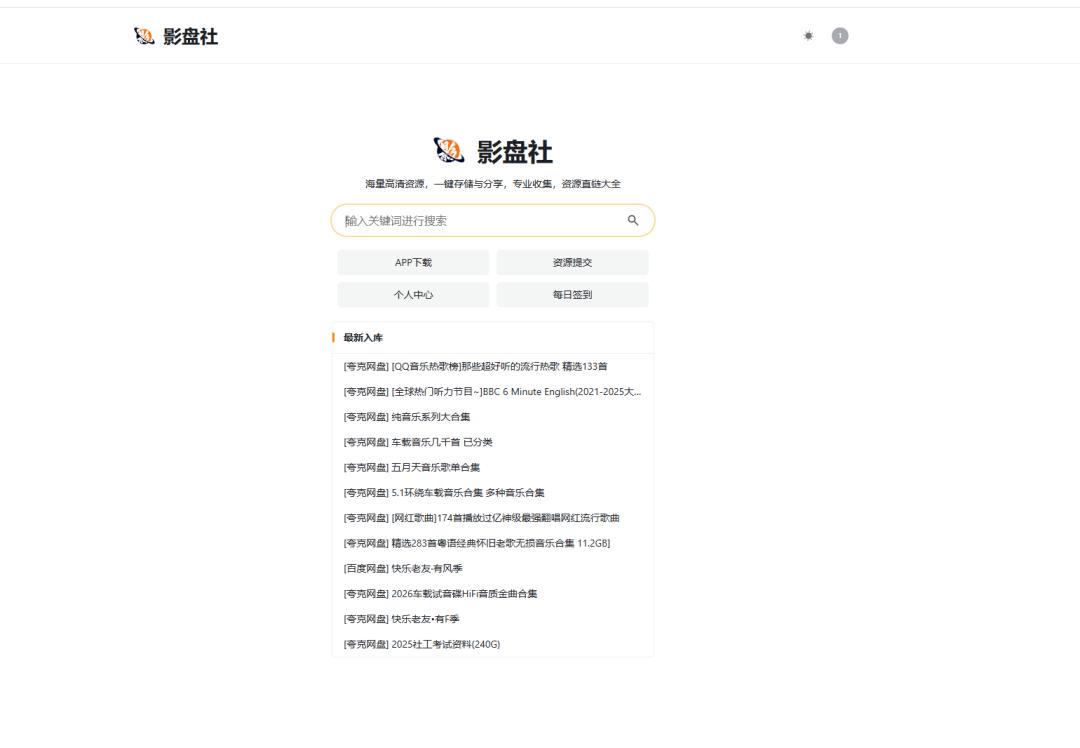Screen dimensions: 1080x748
Task: Open 五月天音乐歌单合集 link
Action: point(412,467)
